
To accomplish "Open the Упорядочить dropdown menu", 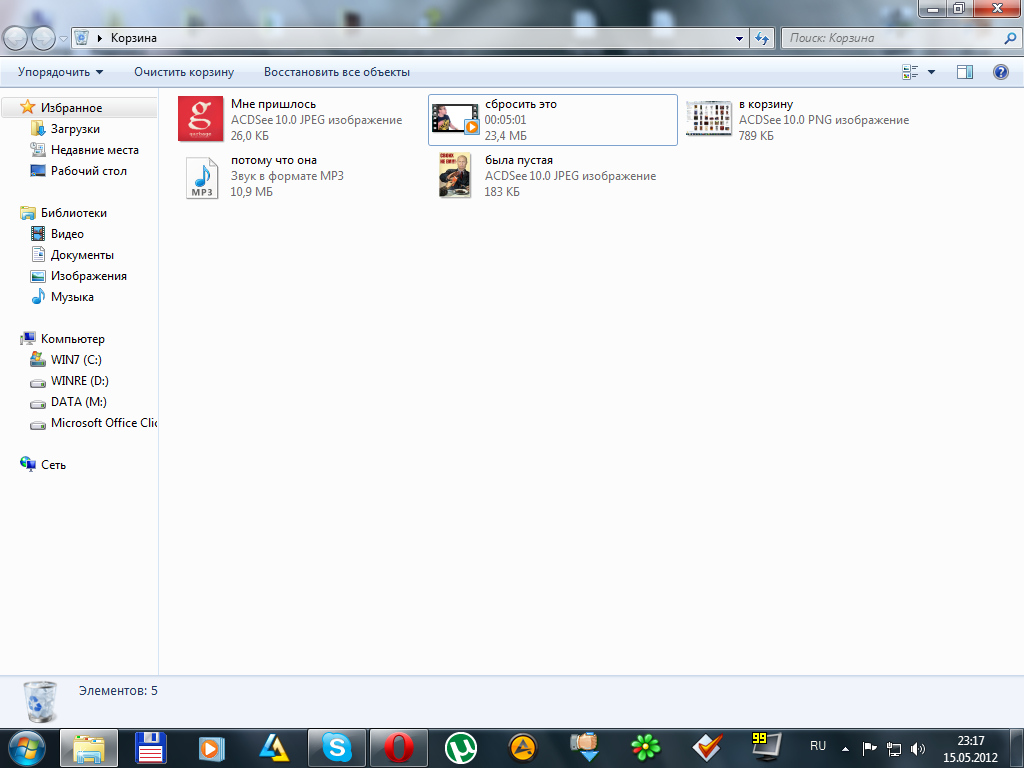I will click(x=60, y=72).
